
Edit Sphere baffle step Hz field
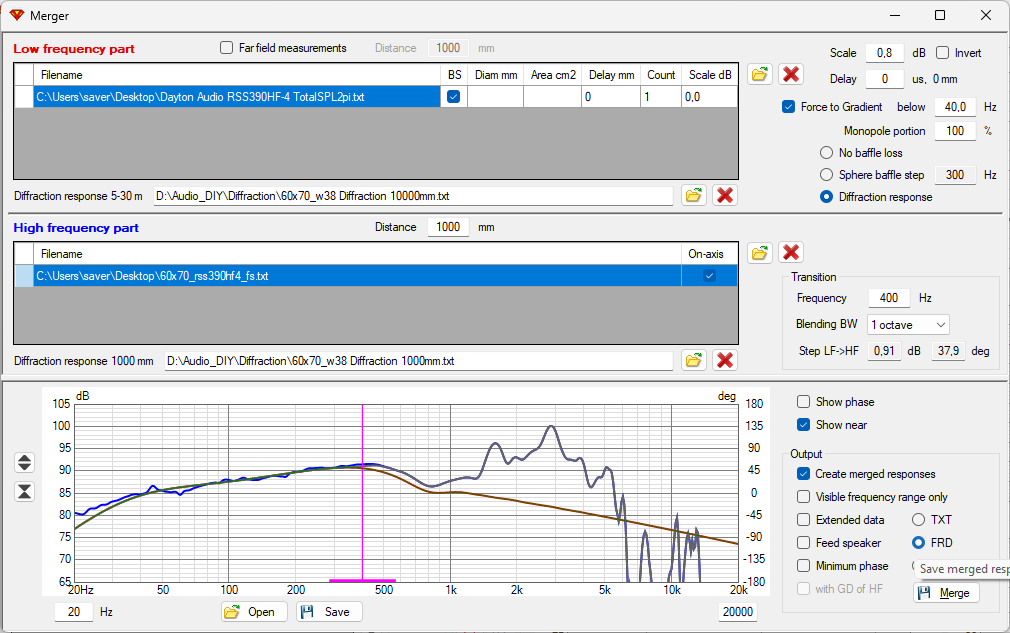(x=955, y=175)
